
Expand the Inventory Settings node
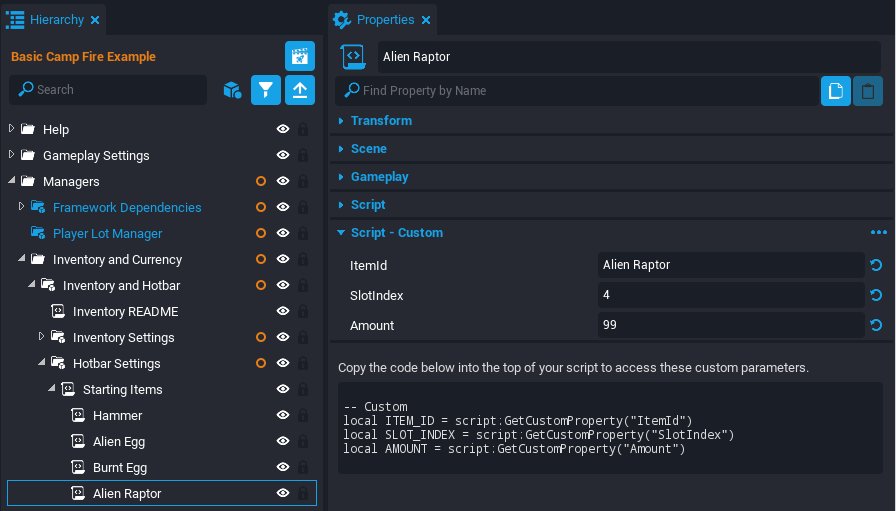42,337
